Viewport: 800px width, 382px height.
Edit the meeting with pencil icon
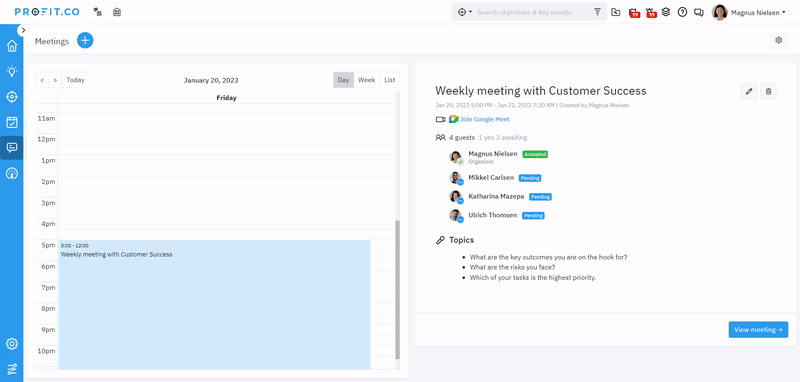pos(749,91)
